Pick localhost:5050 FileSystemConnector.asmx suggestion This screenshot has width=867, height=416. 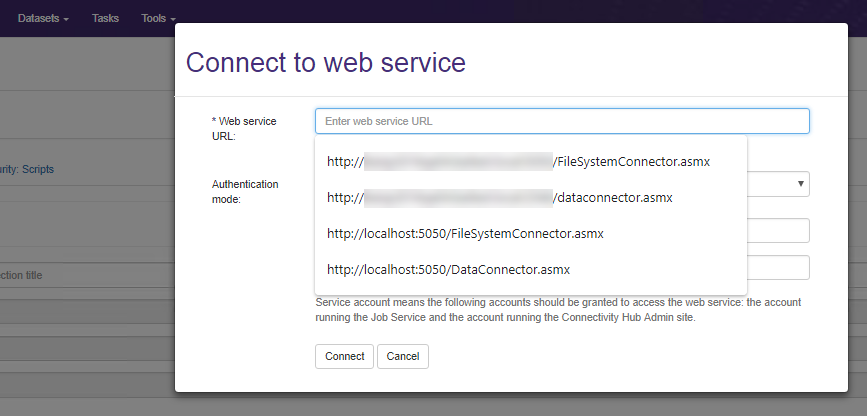pyautogui.click(x=465, y=234)
